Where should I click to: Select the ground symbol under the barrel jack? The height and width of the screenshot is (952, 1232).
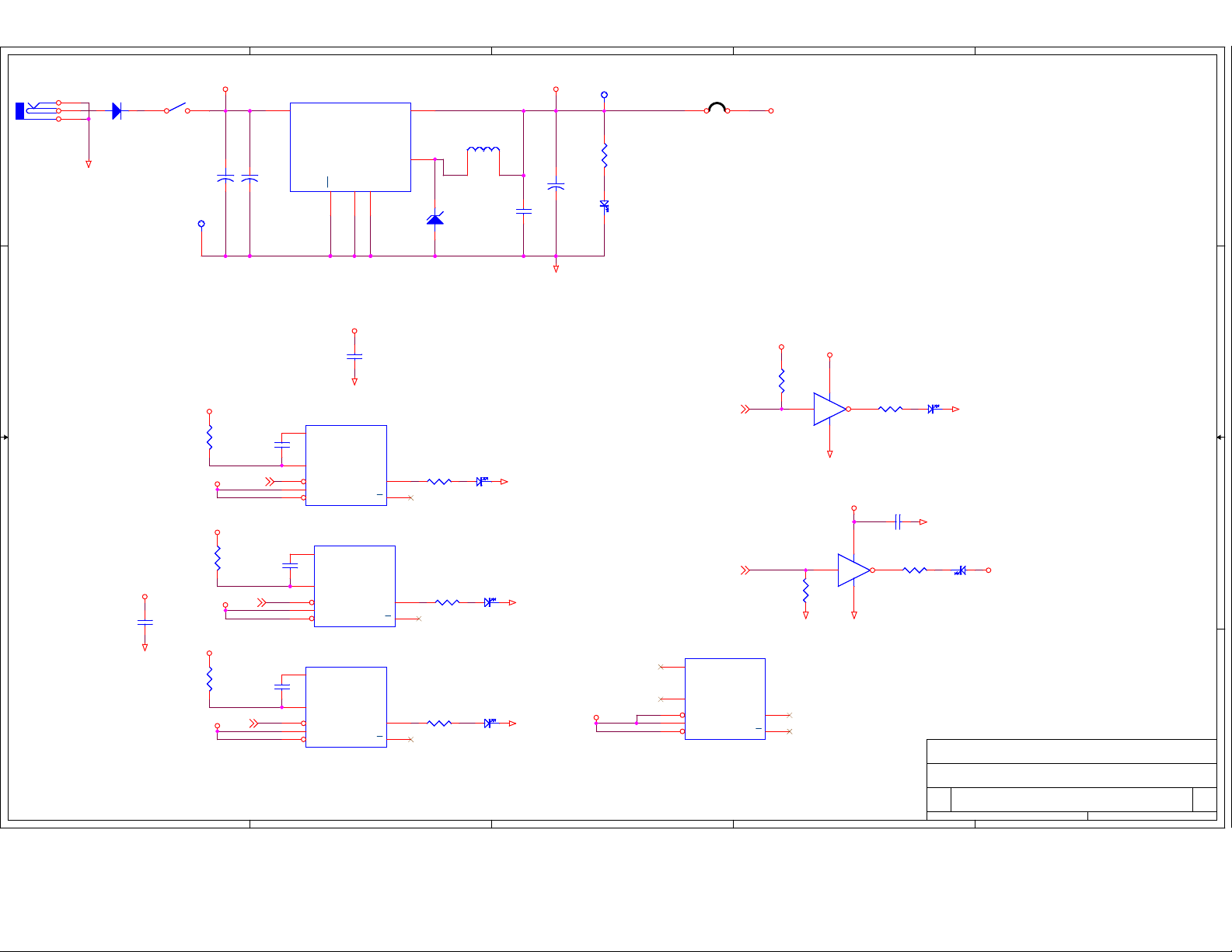coord(89,164)
